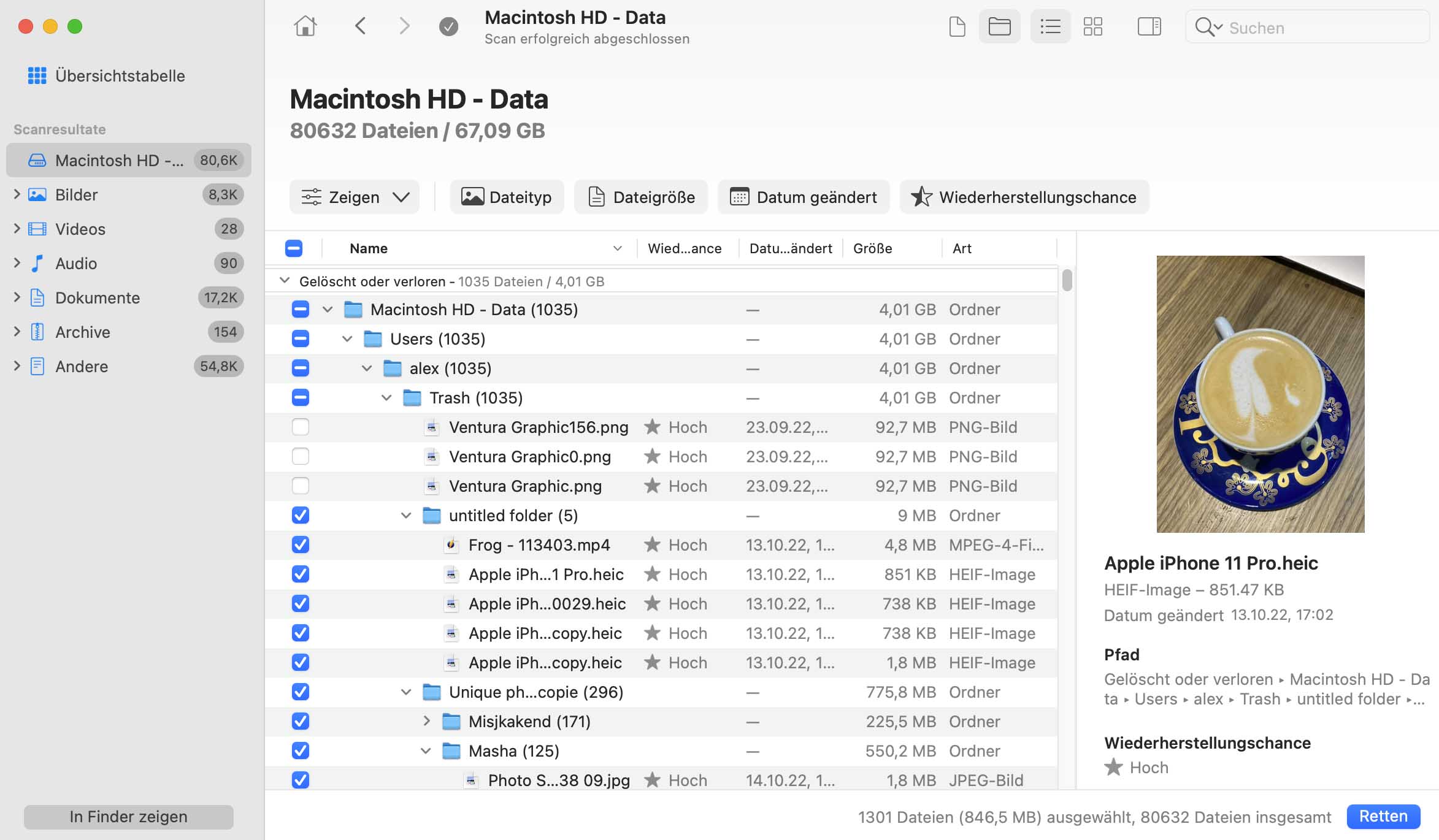Select list view mode icon
1439x840 pixels.
[1050, 26]
